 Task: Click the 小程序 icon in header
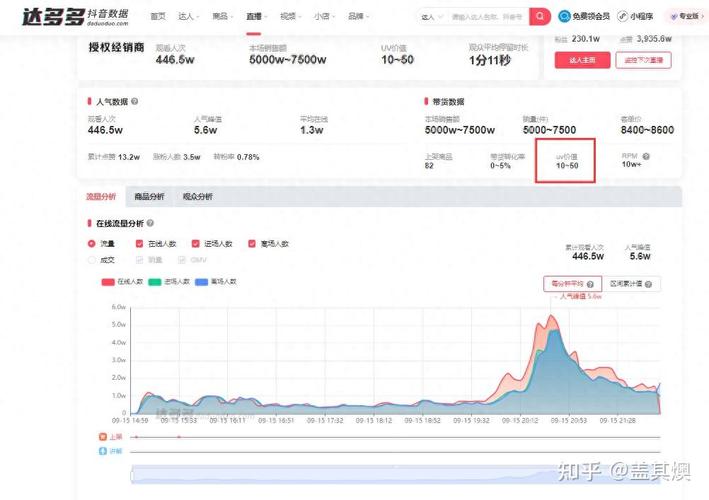[x=622, y=17]
